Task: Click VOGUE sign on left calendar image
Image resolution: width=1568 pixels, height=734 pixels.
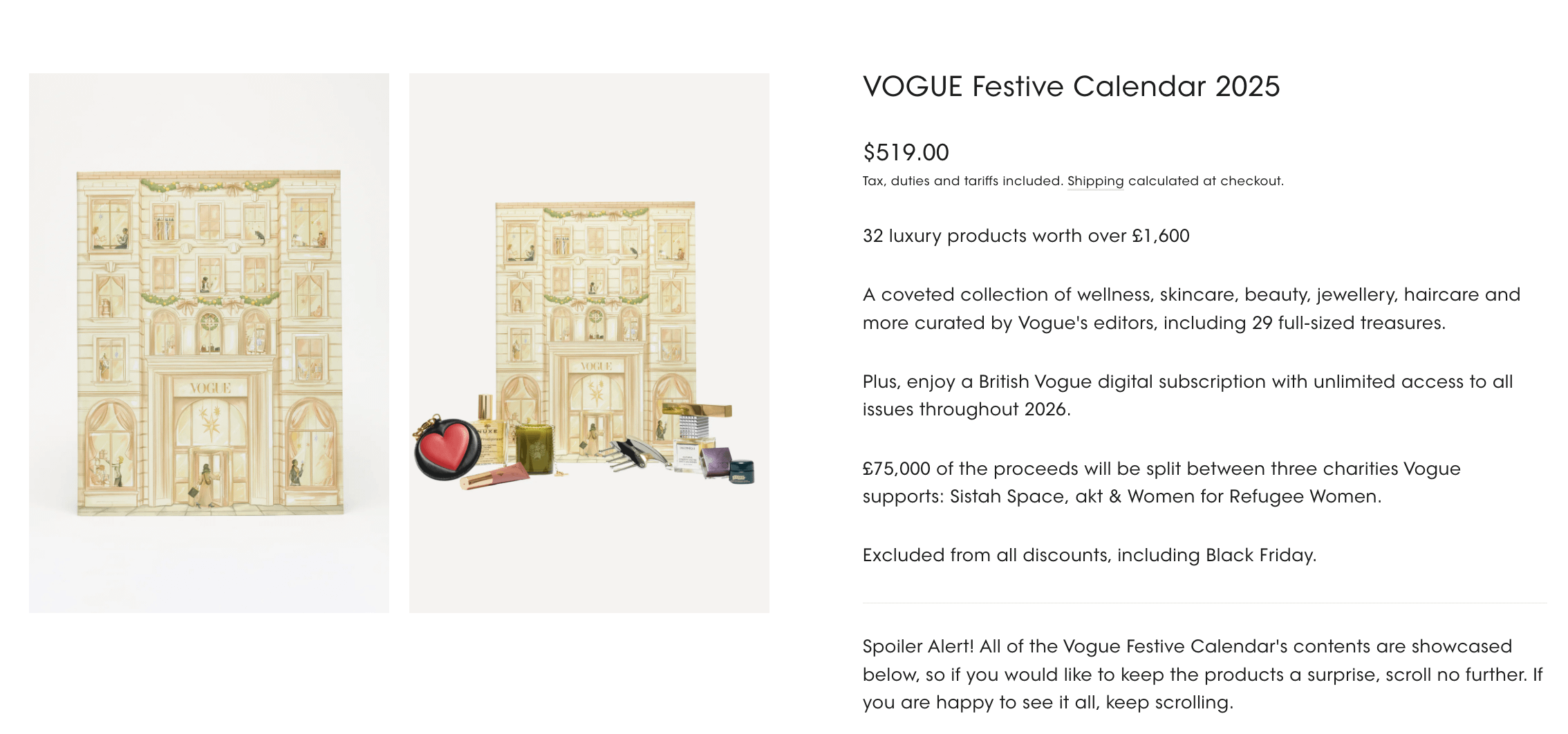Action: coord(210,388)
